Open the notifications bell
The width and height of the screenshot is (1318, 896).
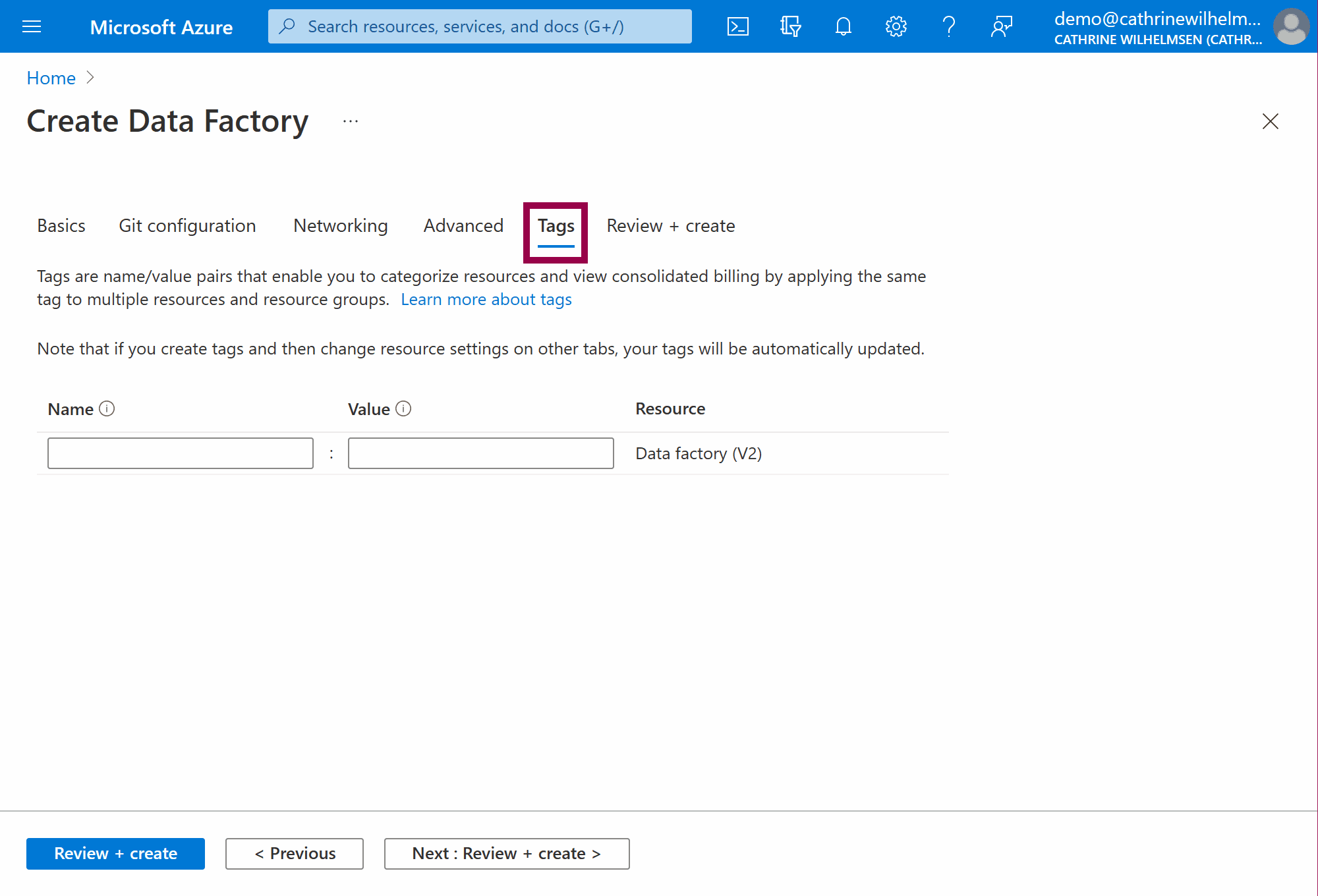[843, 26]
